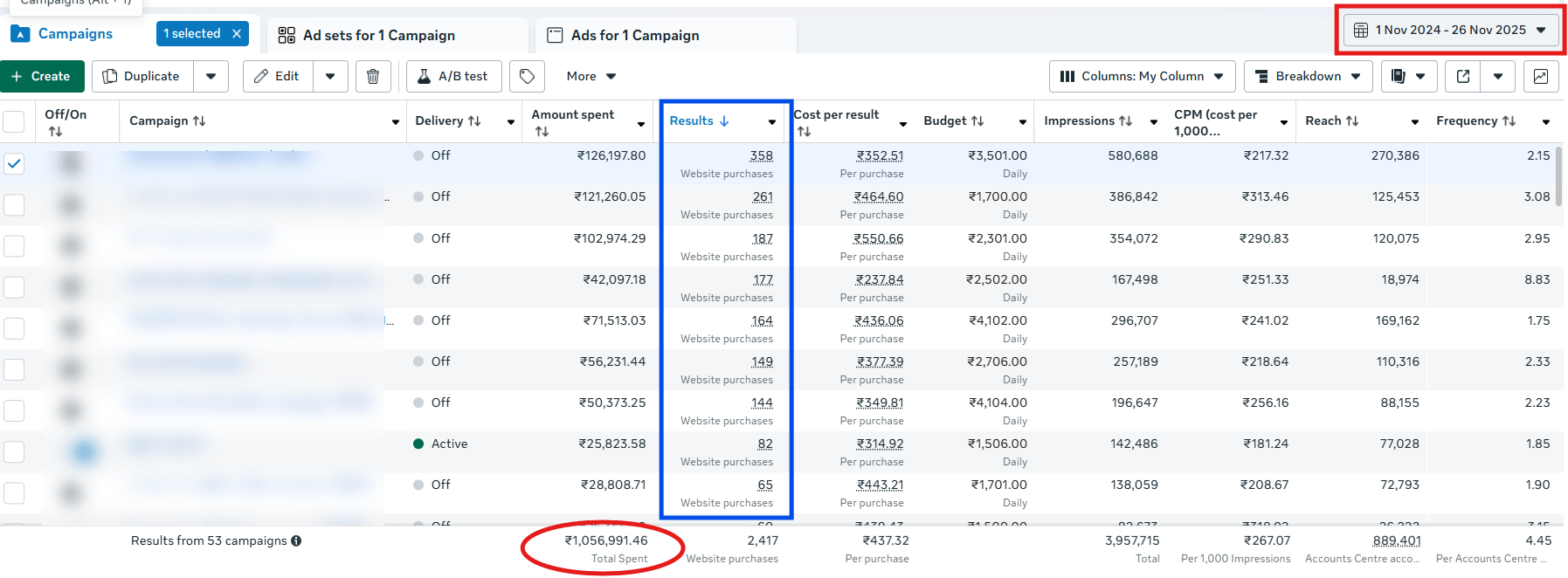Open the reports icon button

coord(1399,77)
